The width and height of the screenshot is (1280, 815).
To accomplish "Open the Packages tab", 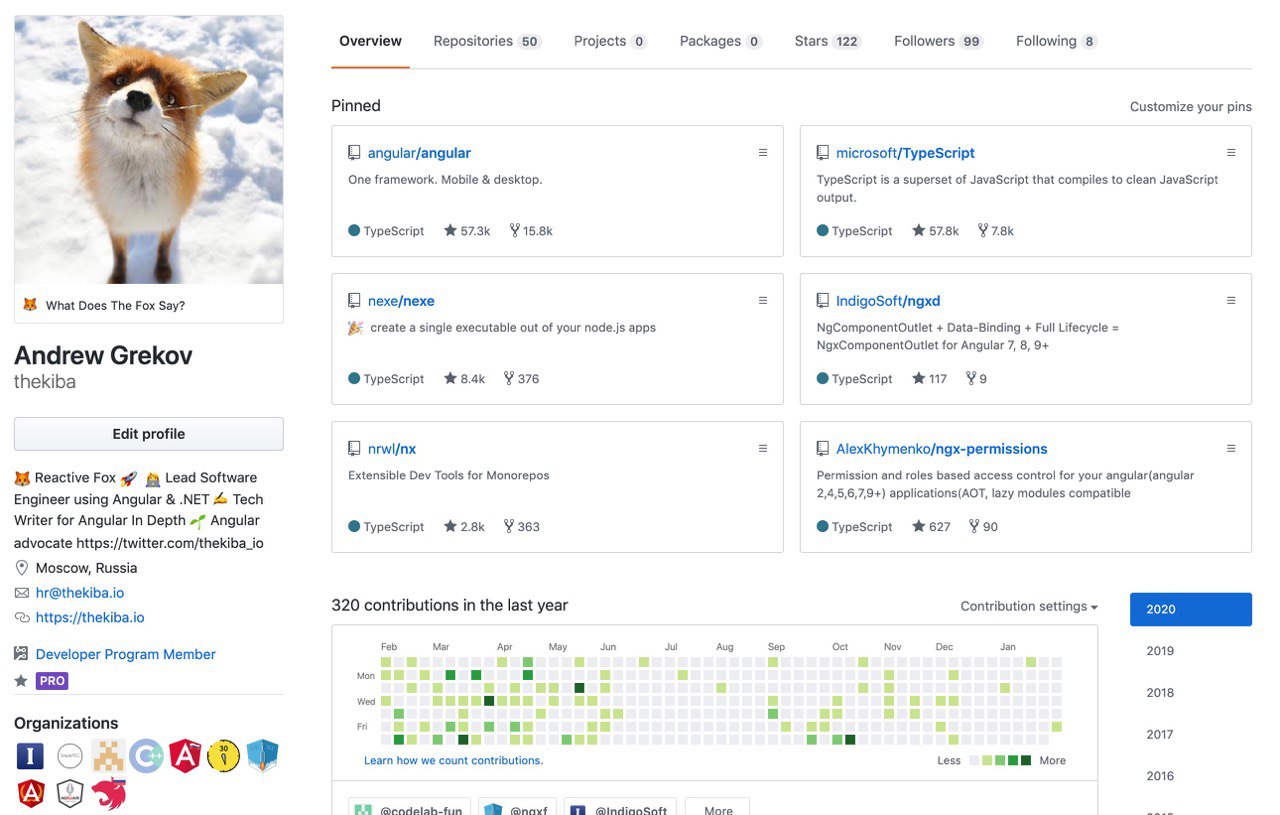I will (720, 41).
